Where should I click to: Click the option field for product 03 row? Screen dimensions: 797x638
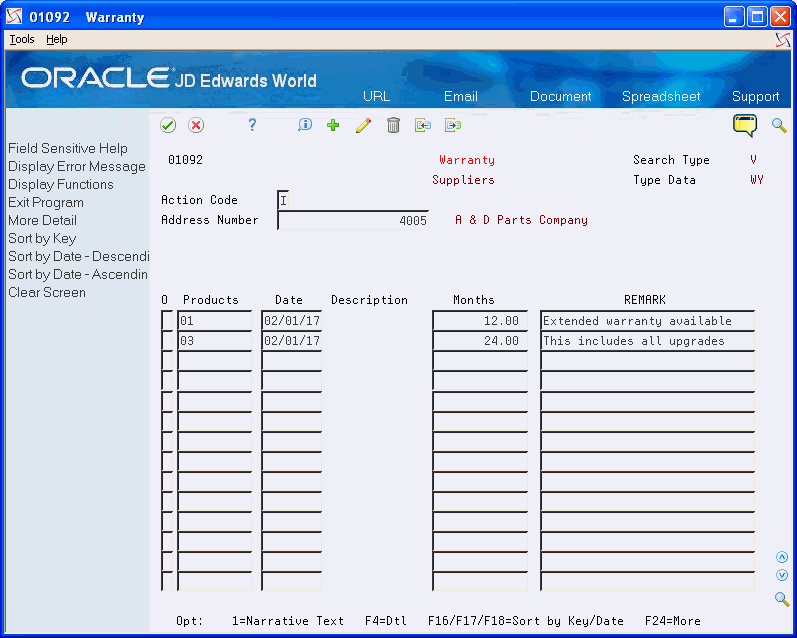click(167, 341)
